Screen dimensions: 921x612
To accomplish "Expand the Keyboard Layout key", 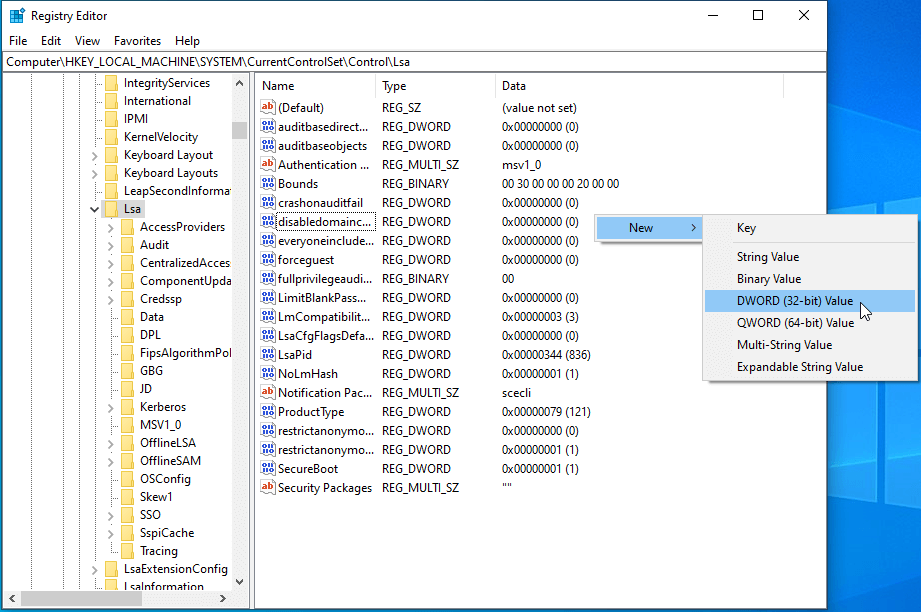I will pos(94,155).
